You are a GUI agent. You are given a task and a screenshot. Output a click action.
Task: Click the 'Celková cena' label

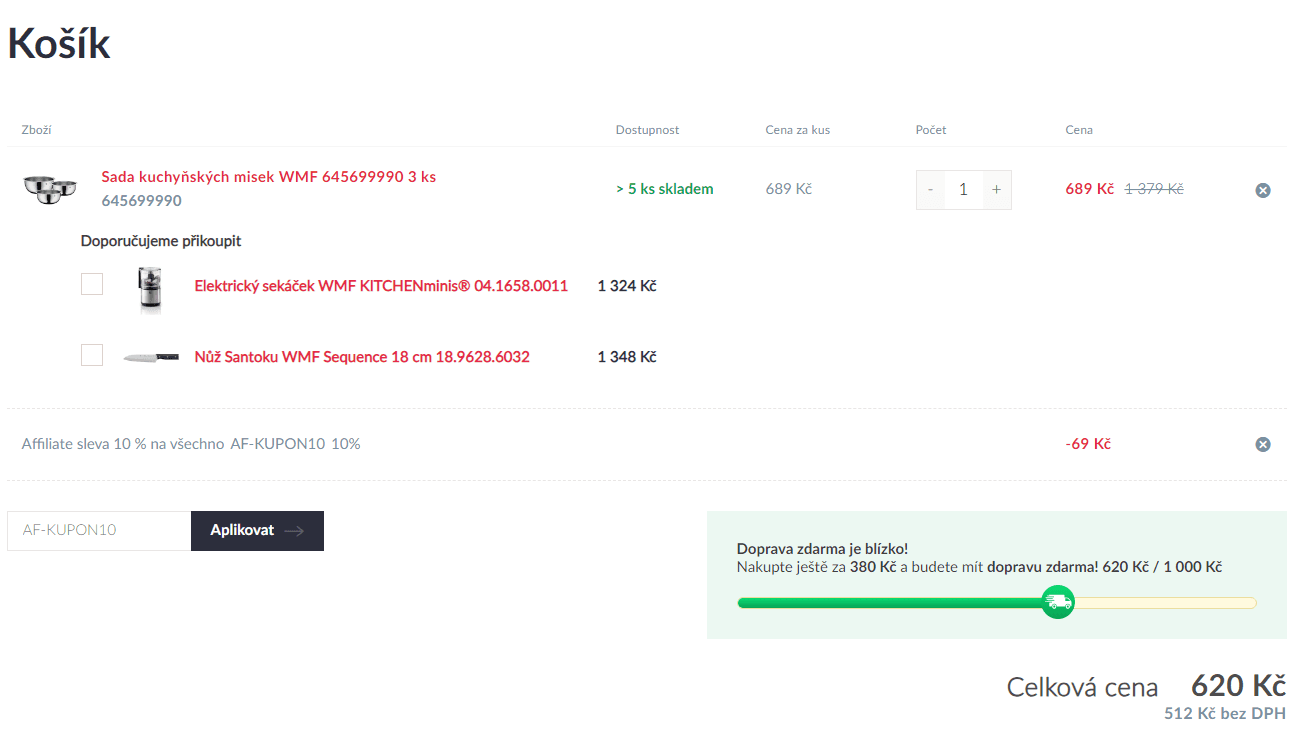(1082, 687)
